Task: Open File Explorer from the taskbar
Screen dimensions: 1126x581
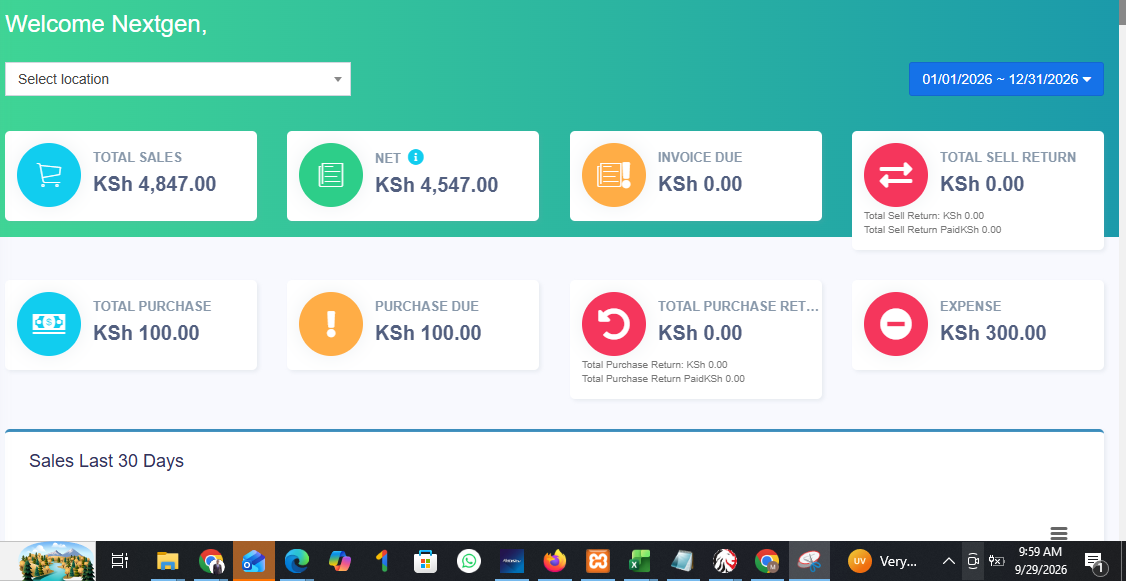Action: pos(167,561)
